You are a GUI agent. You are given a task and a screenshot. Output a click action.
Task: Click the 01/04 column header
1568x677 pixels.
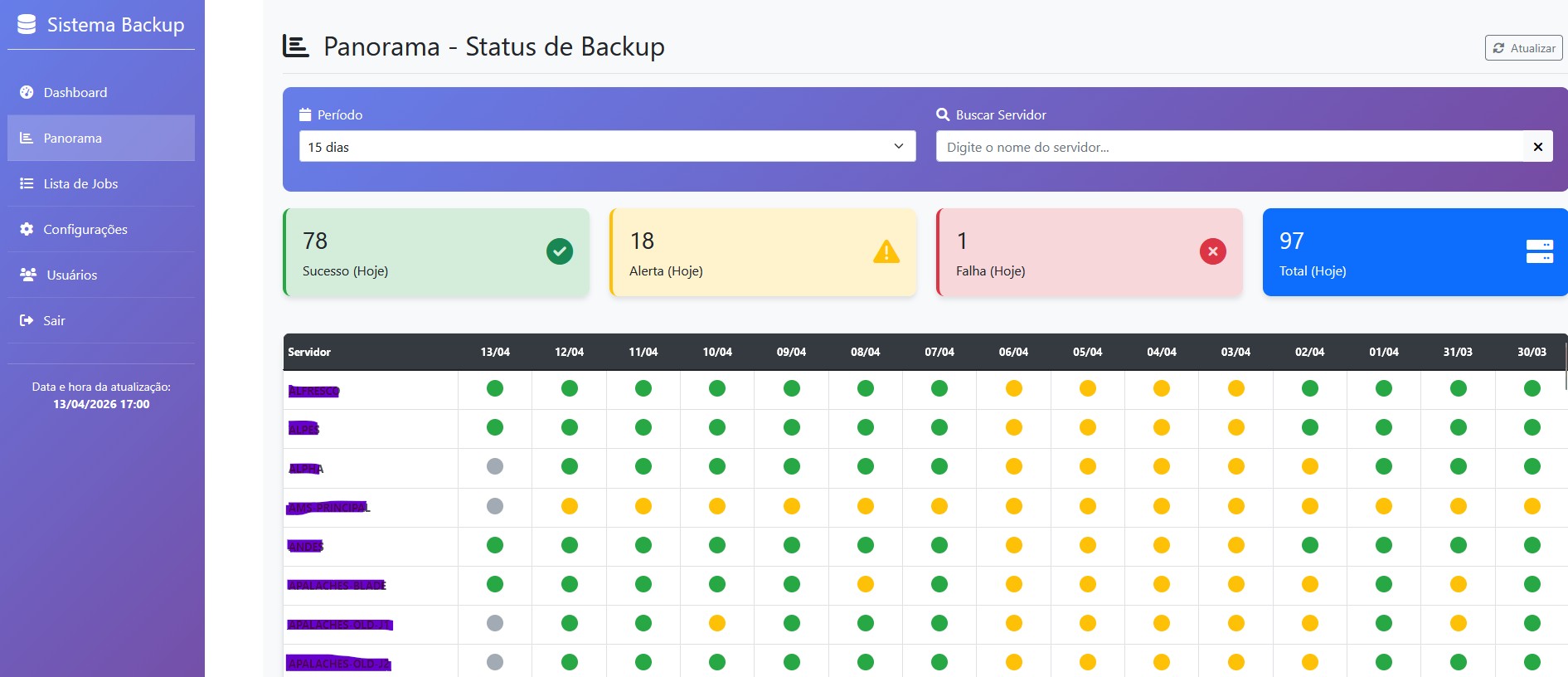point(1384,352)
